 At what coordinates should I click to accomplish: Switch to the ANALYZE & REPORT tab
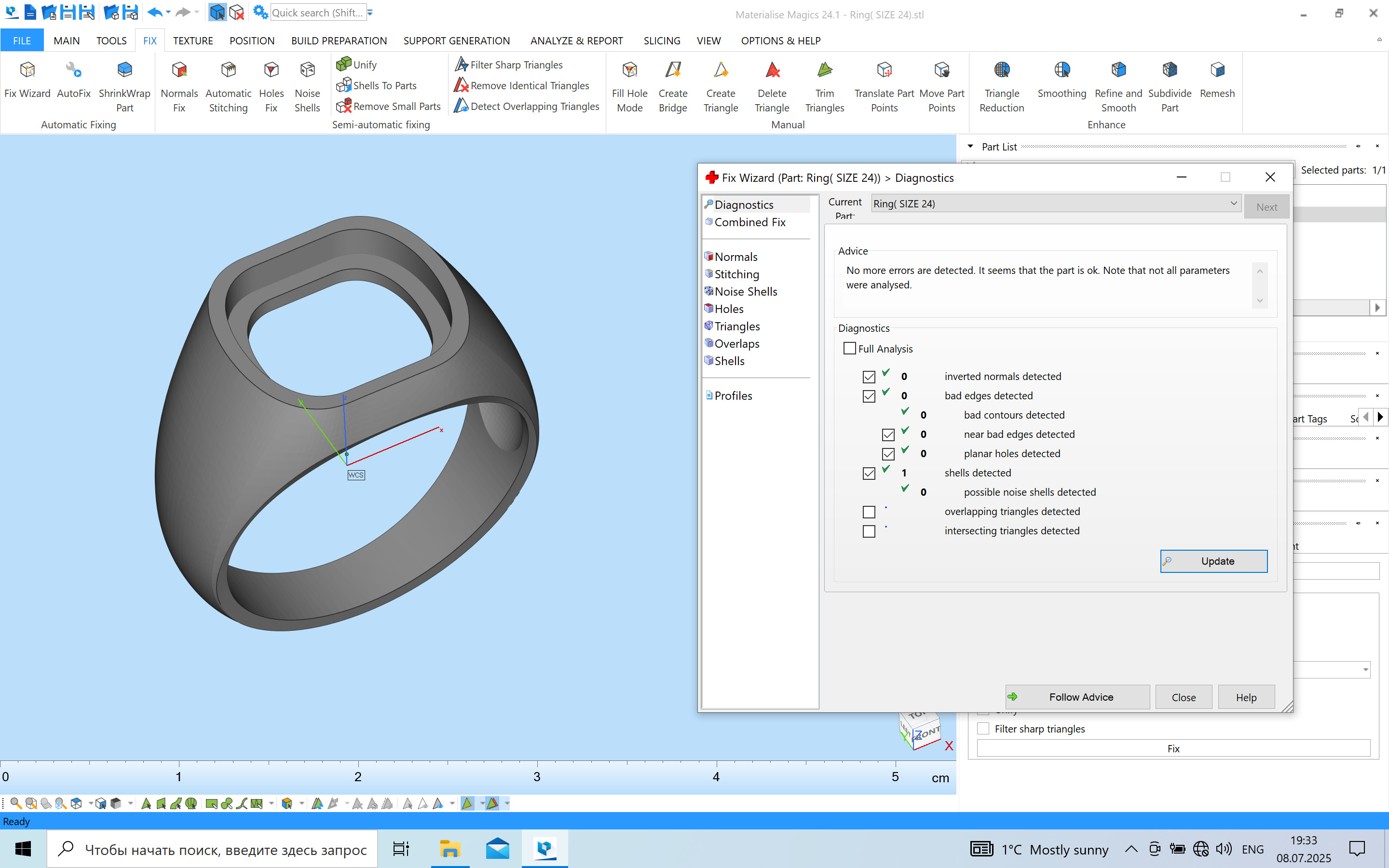[576, 41]
